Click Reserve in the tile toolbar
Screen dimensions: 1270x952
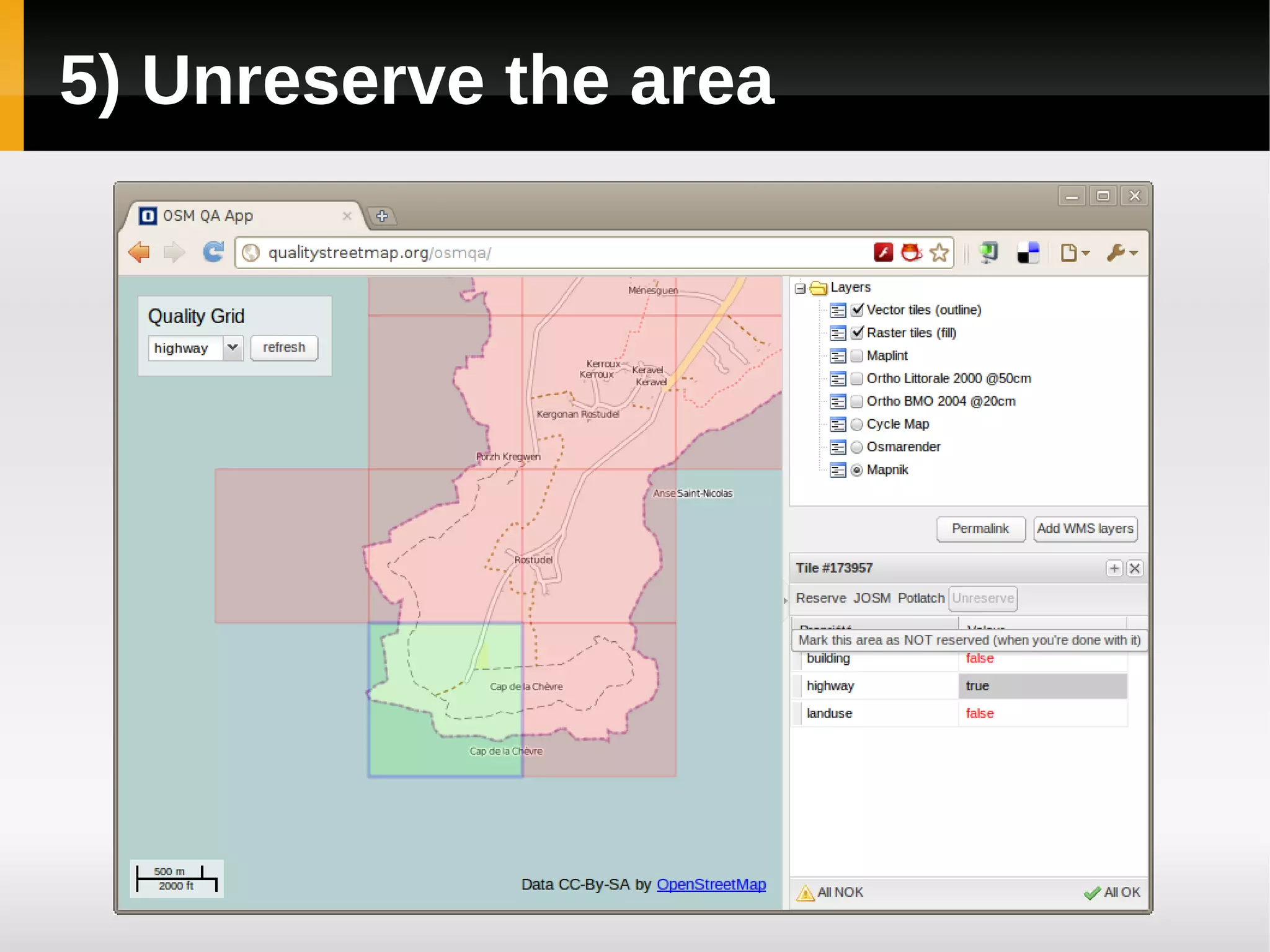click(x=821, y=598)
